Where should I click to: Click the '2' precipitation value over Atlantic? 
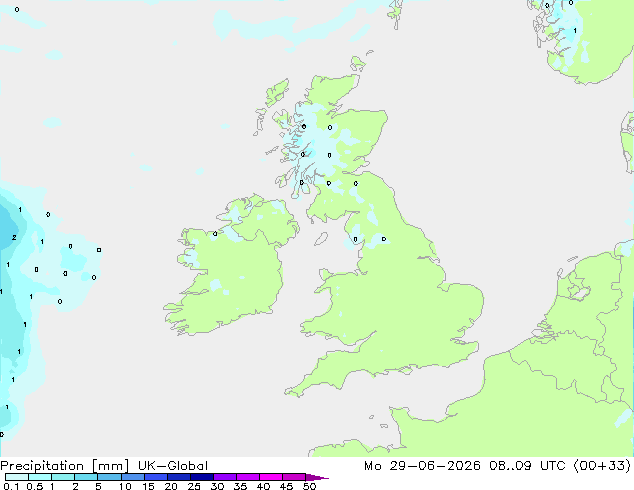(x=14, y=237)
